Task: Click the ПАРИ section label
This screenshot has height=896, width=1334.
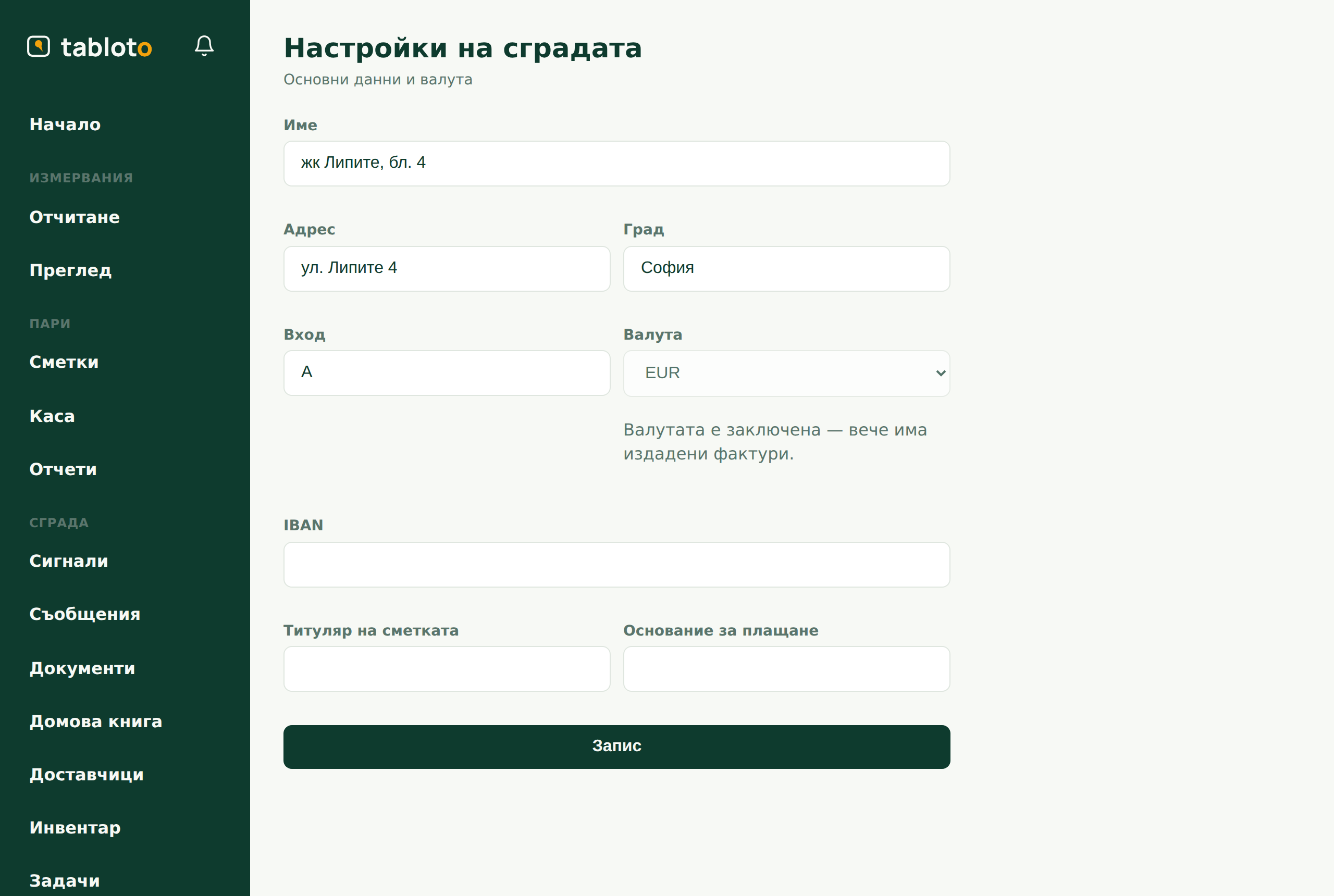Action: click(x=50, y=324)
